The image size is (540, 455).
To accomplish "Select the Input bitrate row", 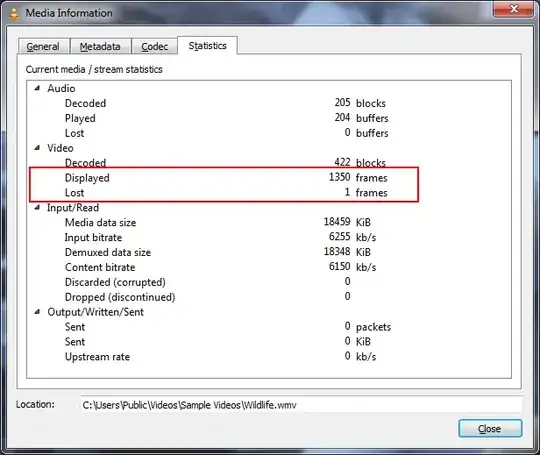I will coord(269,237).
